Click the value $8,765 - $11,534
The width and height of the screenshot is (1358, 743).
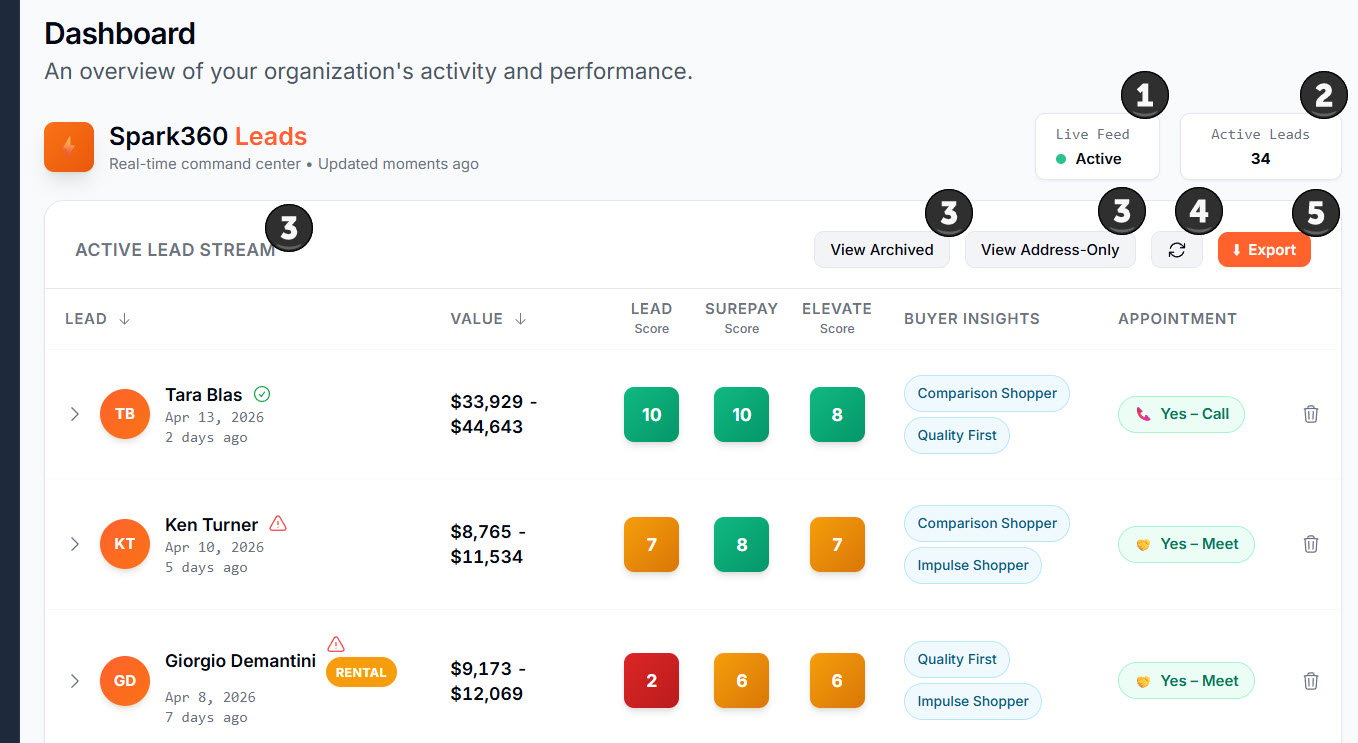pyautogui.click(x=487, y=544)
